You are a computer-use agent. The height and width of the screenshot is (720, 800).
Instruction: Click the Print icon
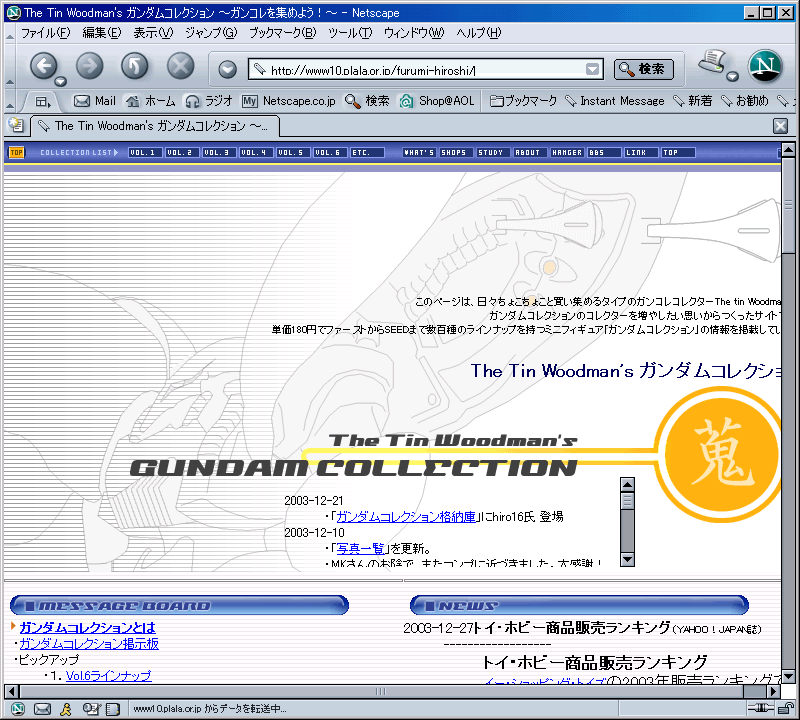[x=712, y=62]
